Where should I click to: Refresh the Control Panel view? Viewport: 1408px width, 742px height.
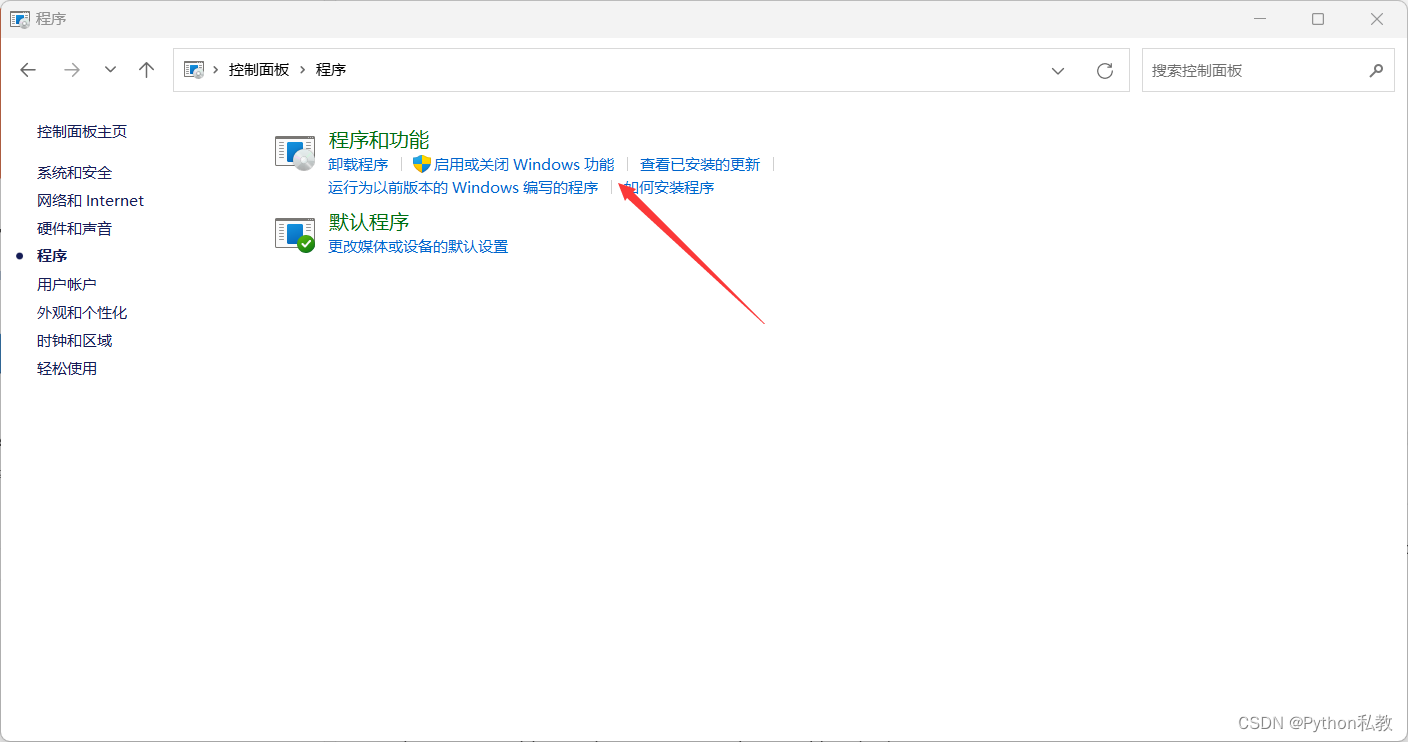(1105, 71)
